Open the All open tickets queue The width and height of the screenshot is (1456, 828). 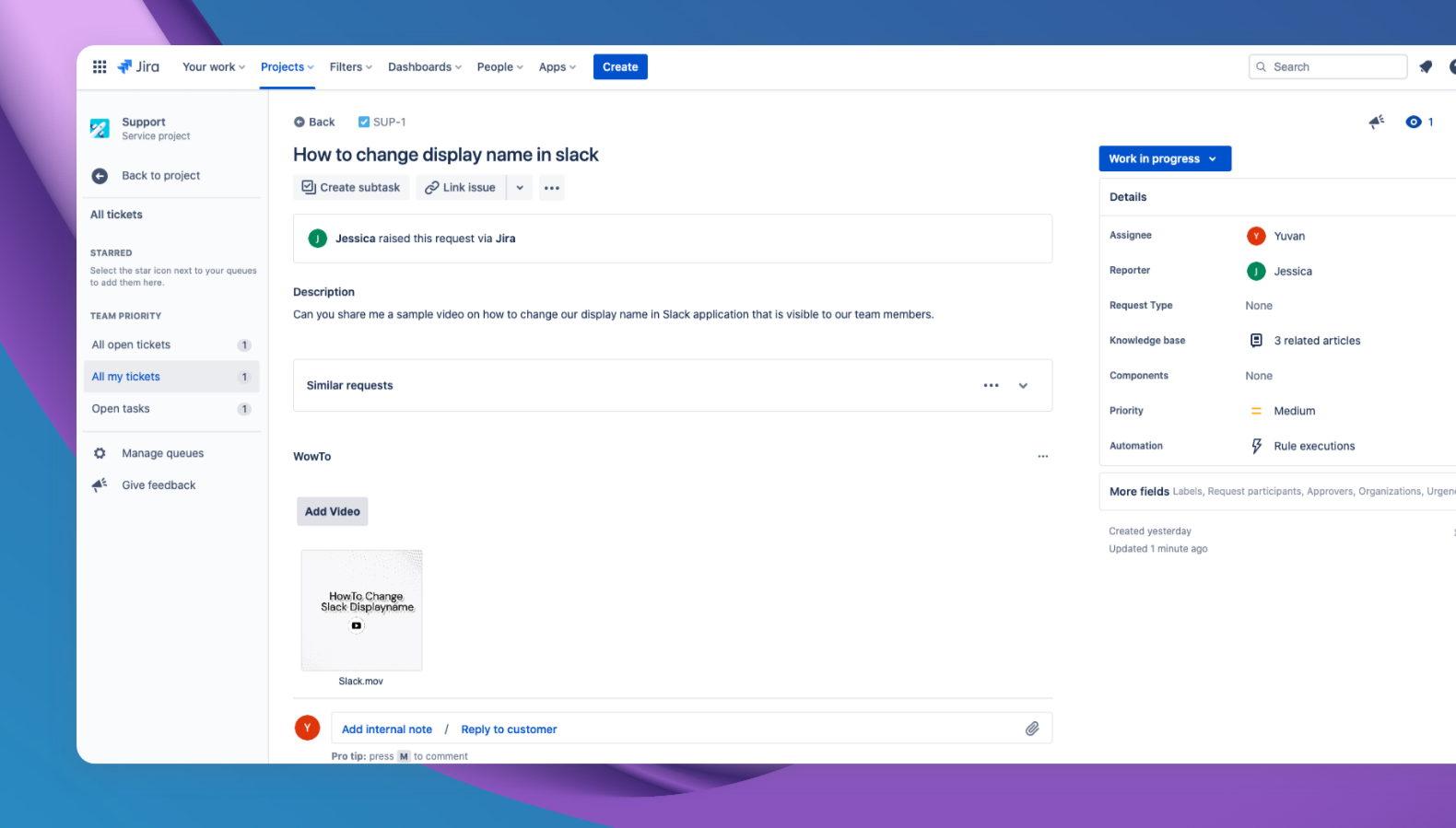pyautogui.click(x=171, y=345)
